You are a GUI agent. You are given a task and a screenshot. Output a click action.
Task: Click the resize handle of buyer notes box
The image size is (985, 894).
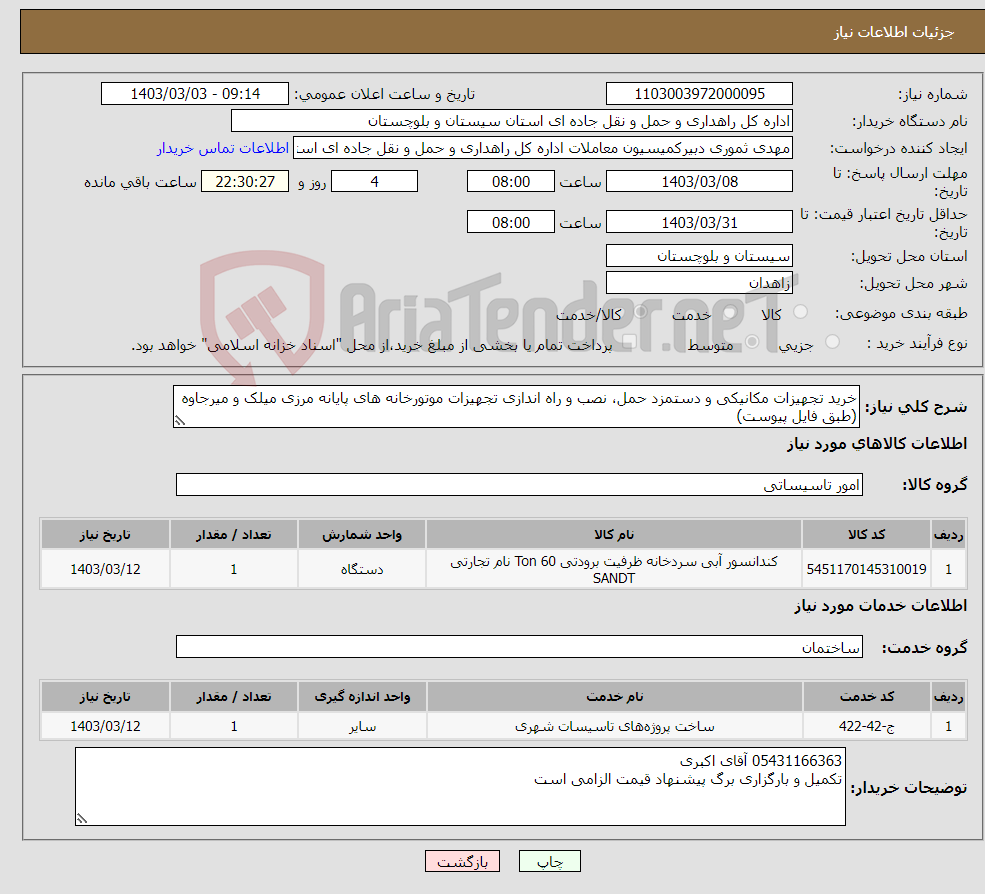coord(82,819)
